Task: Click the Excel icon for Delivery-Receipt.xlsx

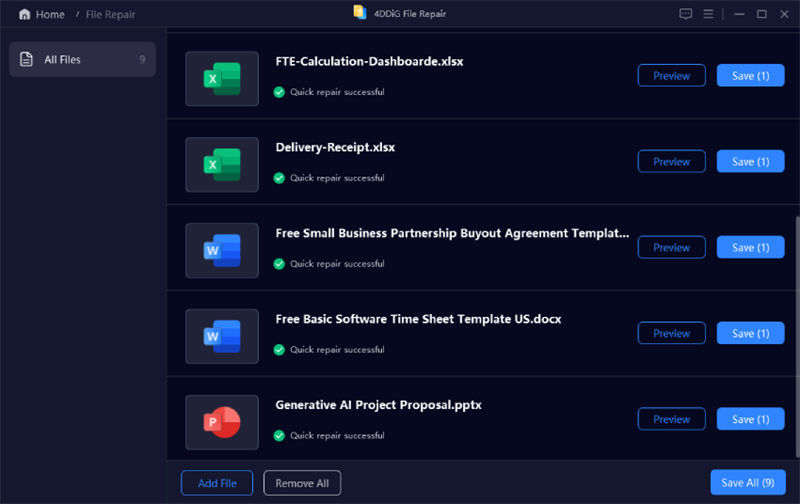Action: coord(222,165)
